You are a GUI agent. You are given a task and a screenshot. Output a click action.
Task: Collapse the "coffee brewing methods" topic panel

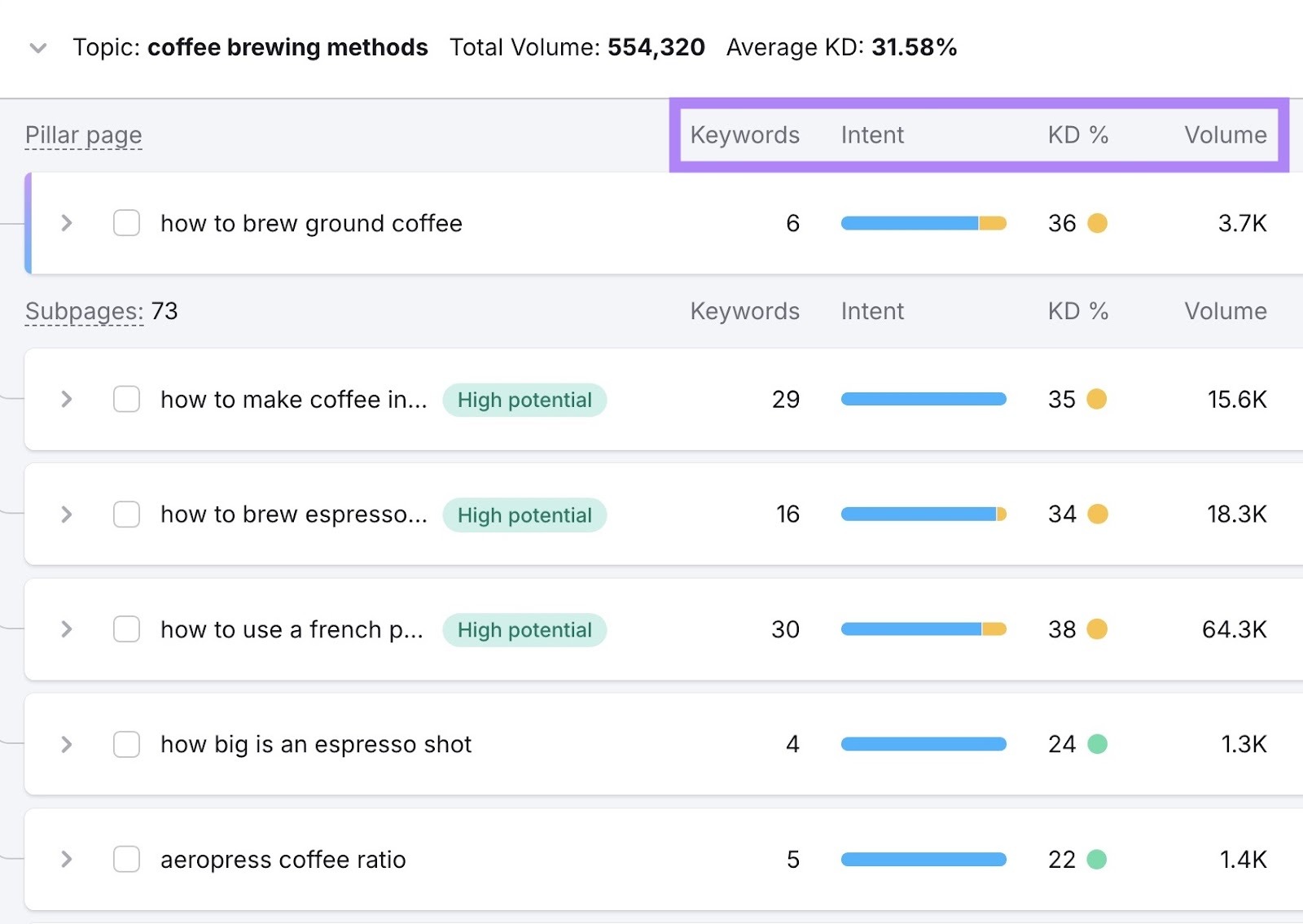tap(37, 48)
